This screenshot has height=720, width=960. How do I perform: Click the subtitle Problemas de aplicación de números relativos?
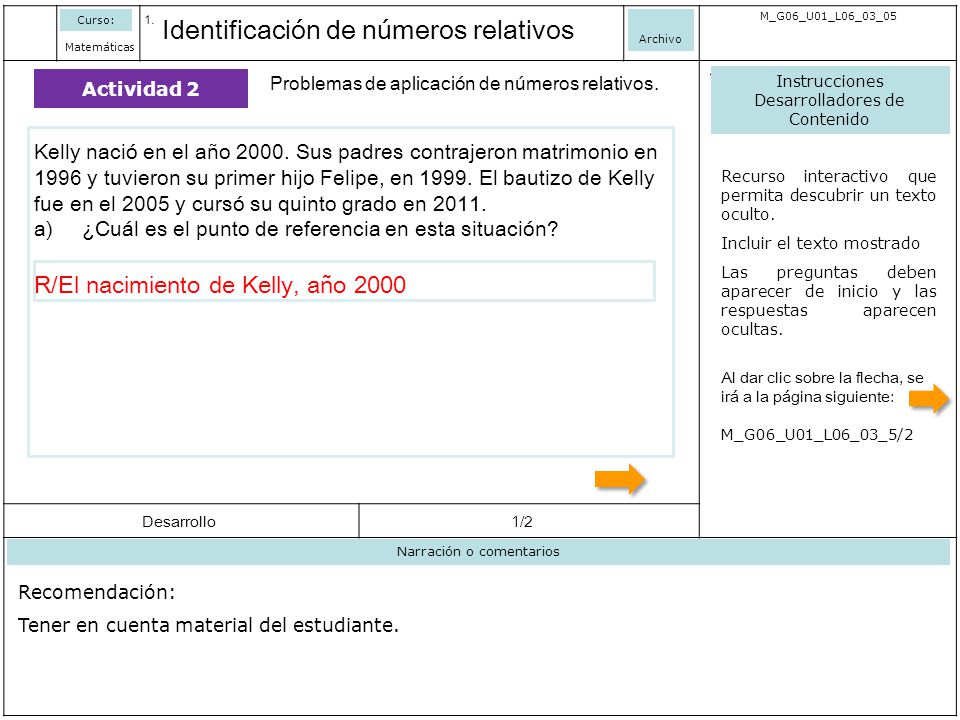tap(464, 84)
